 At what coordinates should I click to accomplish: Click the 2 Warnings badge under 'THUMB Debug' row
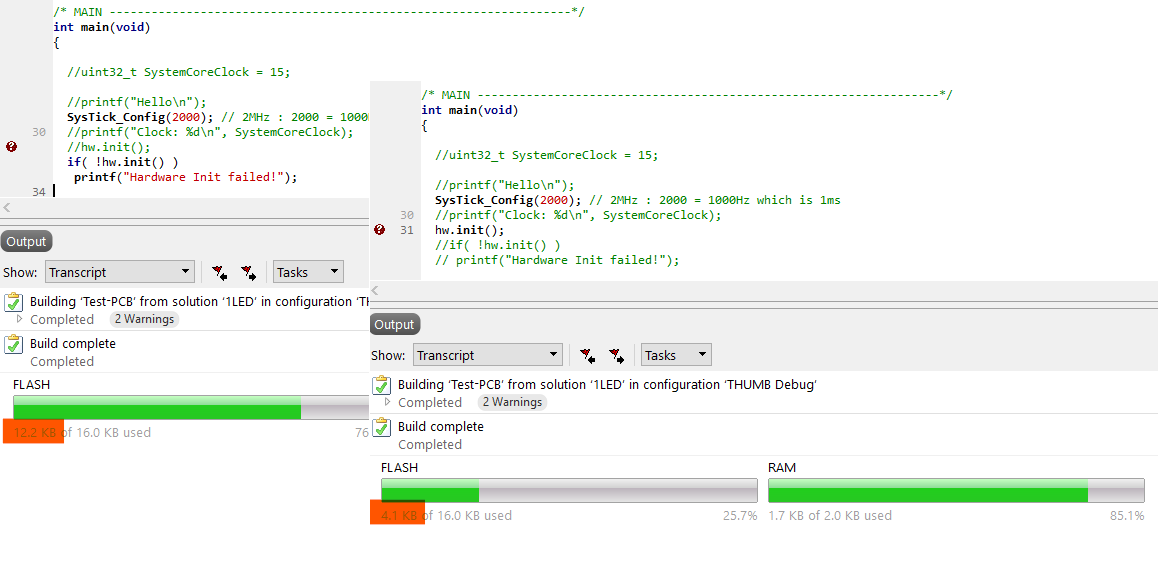tap(512, 402)
